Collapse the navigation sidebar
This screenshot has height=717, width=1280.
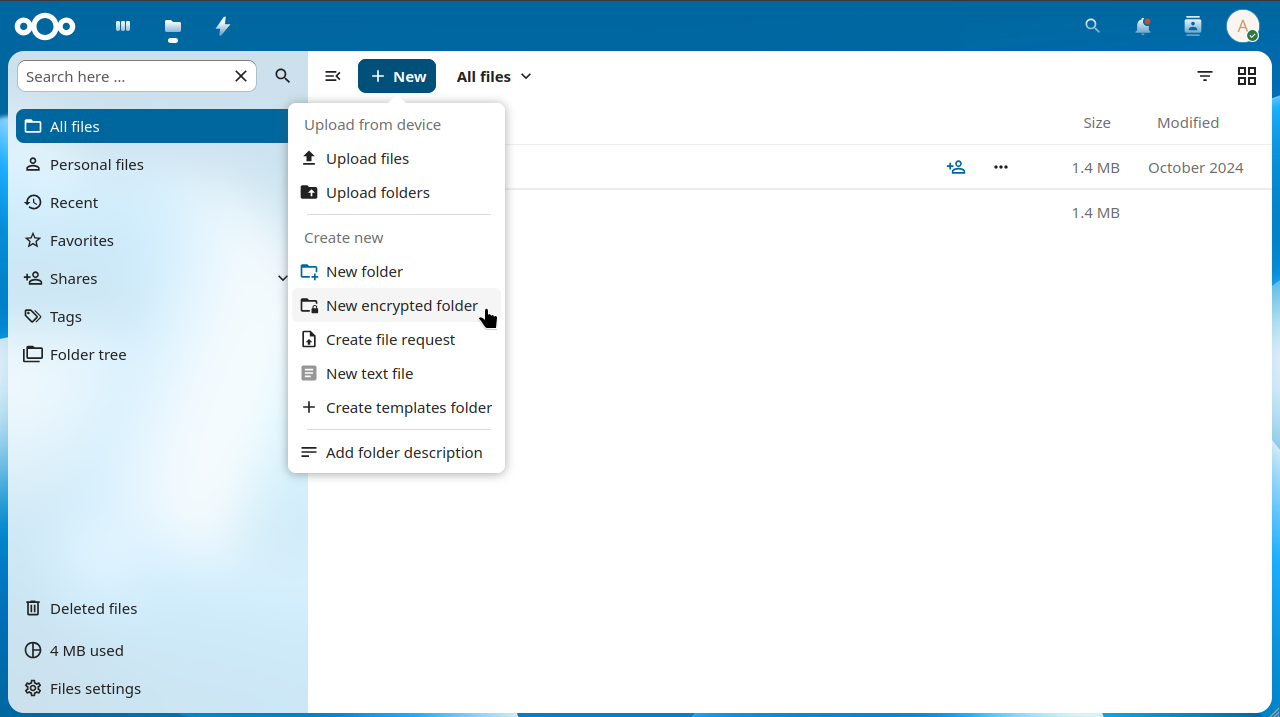click(x=332, y=76)
